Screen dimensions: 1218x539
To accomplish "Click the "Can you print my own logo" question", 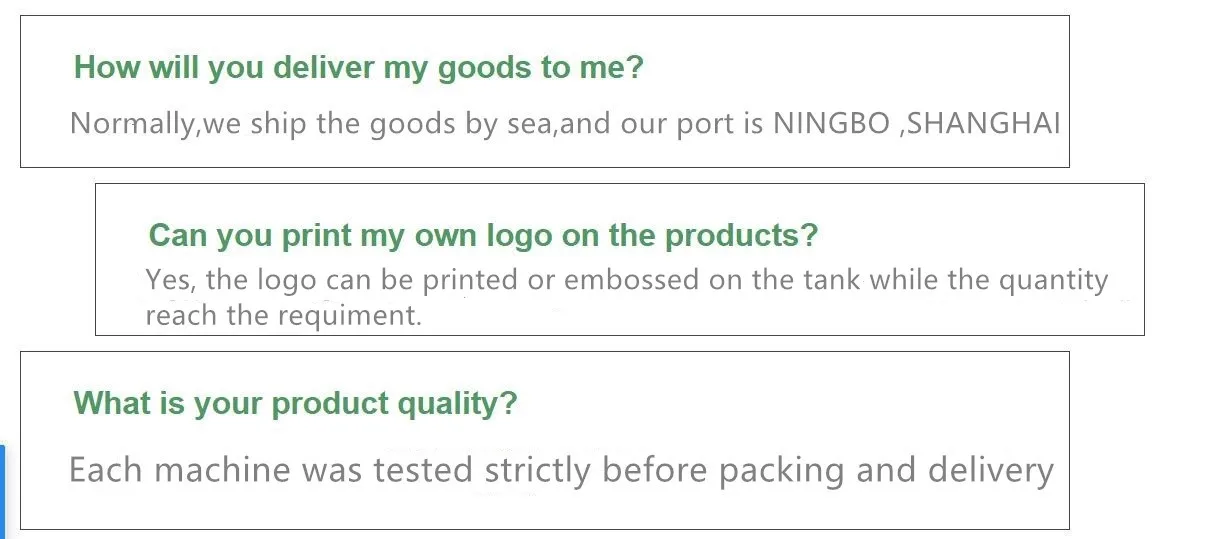I will click(483, 236).
